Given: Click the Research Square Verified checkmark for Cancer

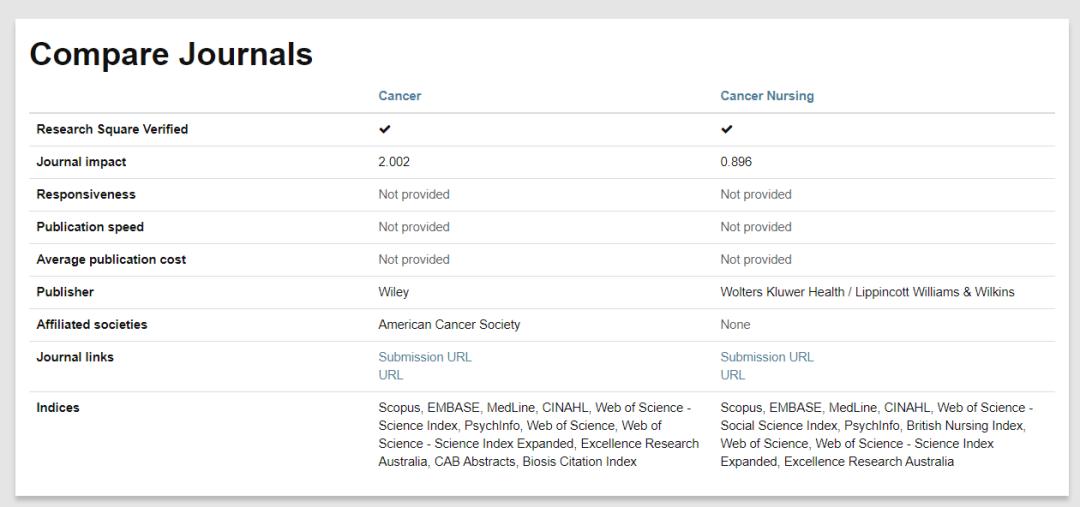Looking at the screenshot, I should (385, 129).
